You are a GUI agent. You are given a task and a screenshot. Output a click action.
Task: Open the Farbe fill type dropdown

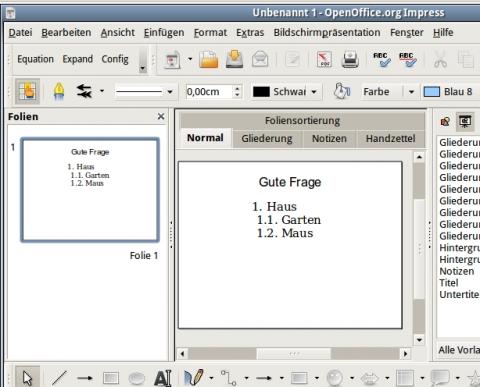(411, 92)
